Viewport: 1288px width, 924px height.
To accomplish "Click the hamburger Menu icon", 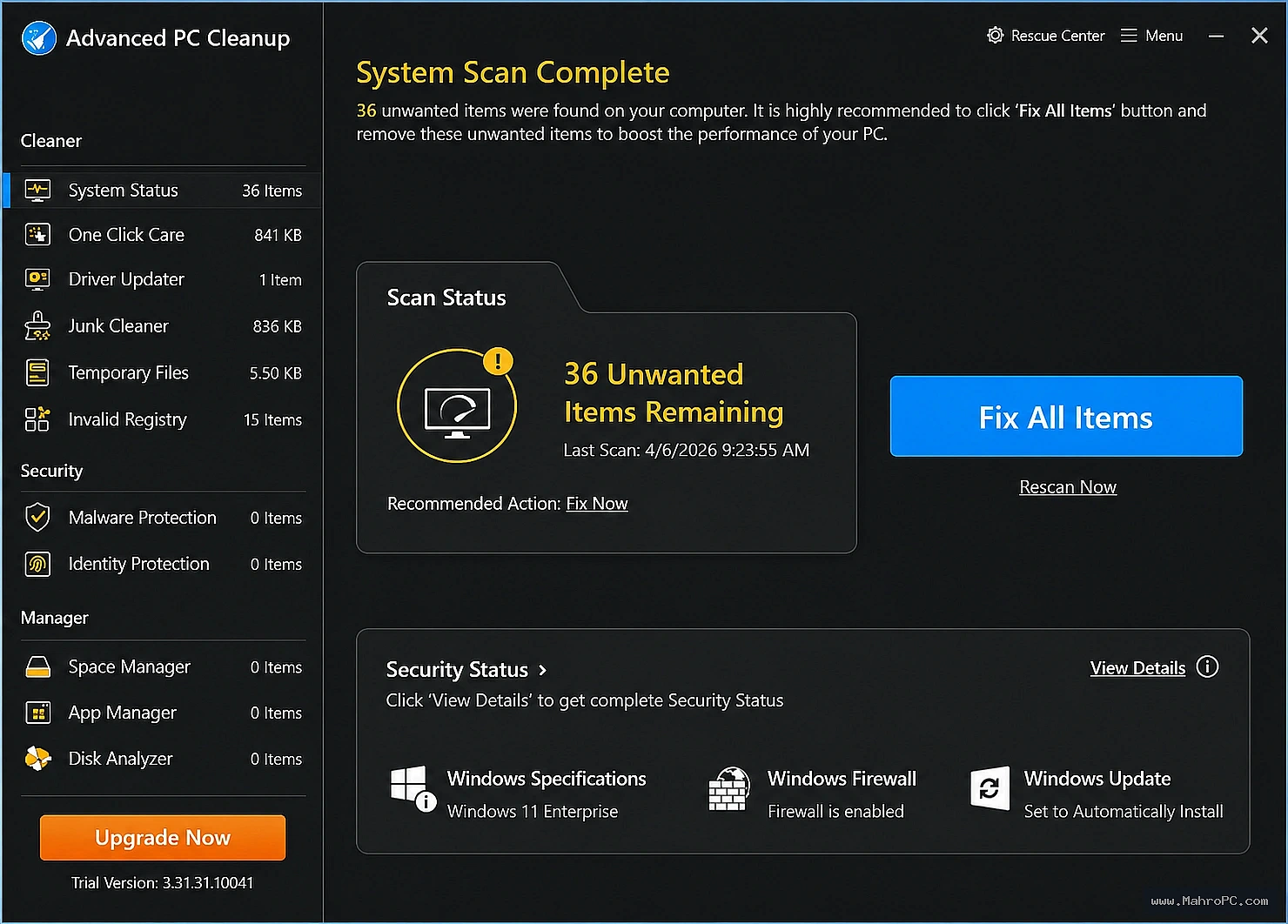I will pyautogui.click(x=1129, y=36).
